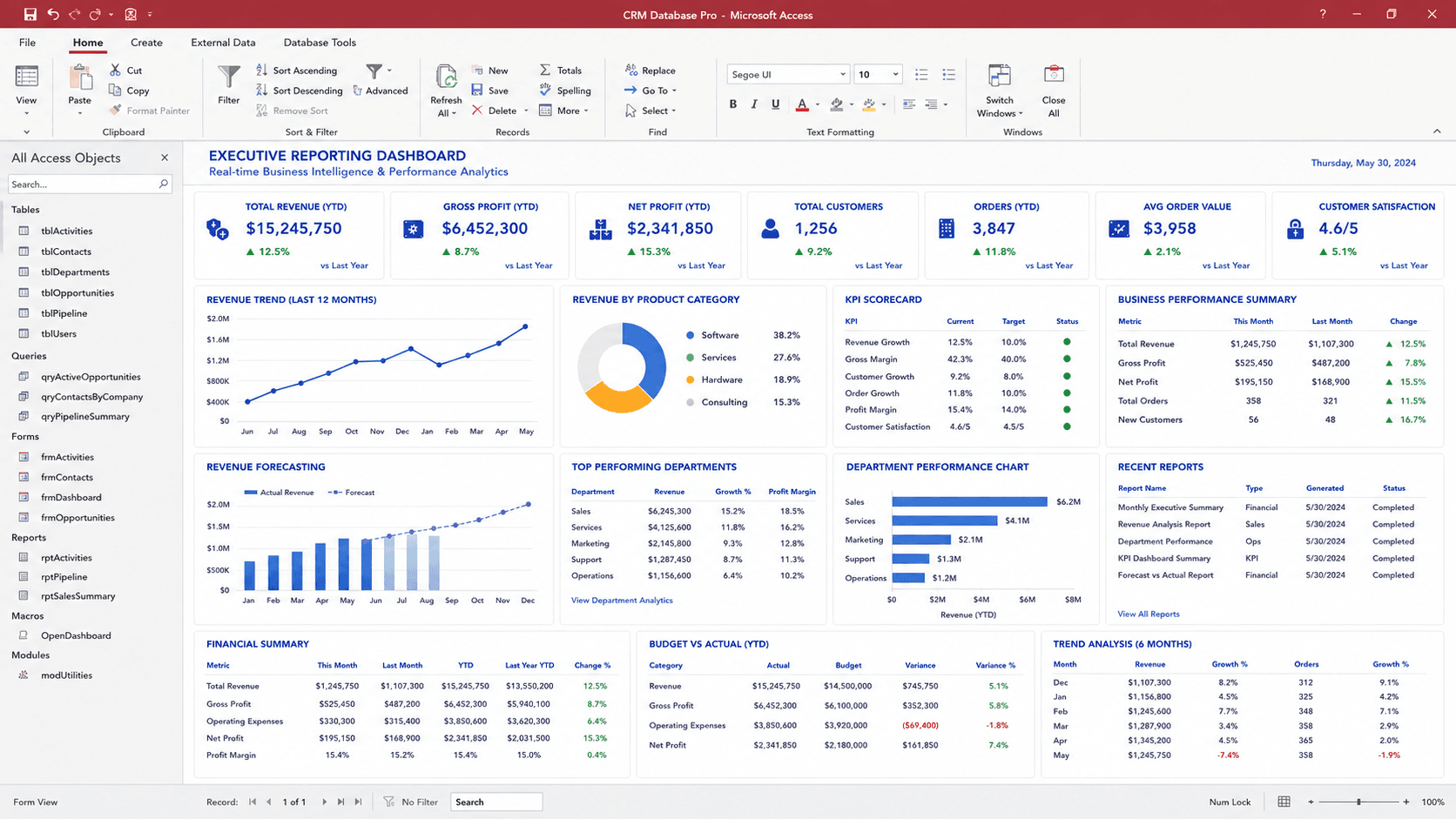Screen dimensions: 1456x819
Task: Click the zoom out minus button
Action: pyautogui.click(x=1311, y=802)
